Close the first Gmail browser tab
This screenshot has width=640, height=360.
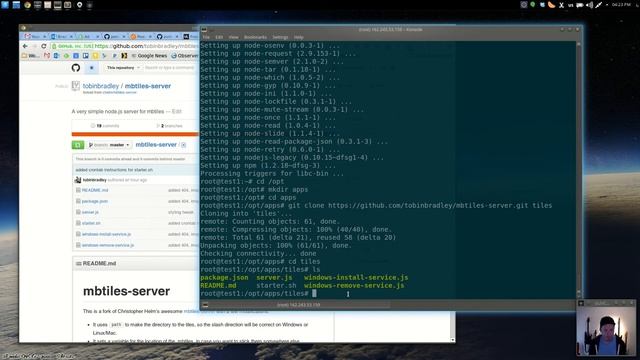click(44, 37)
